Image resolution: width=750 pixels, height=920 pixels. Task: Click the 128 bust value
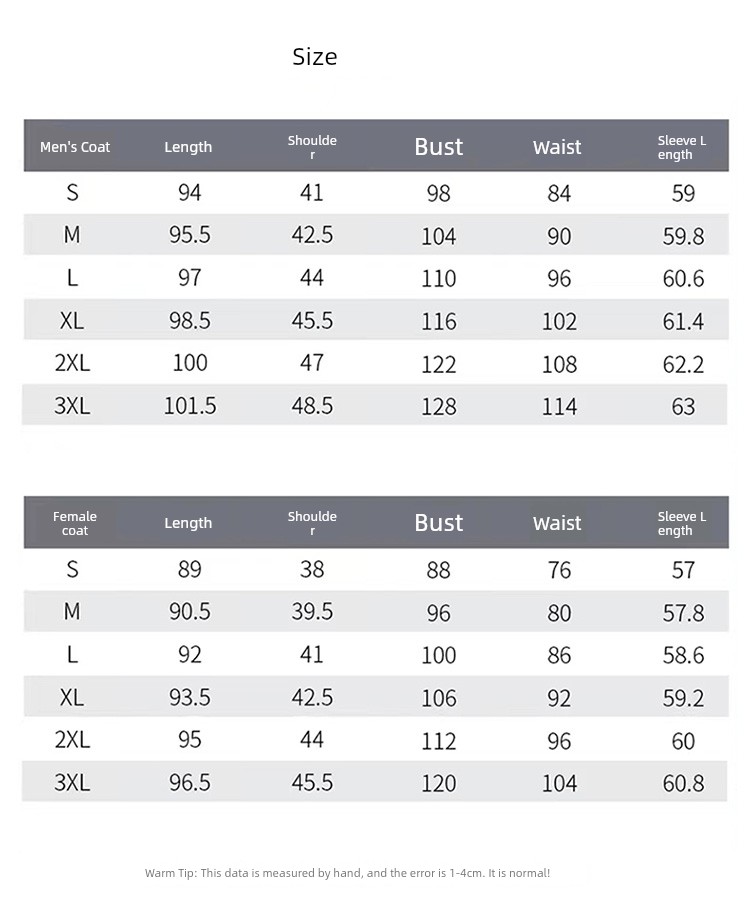click(x=439, y=407)
